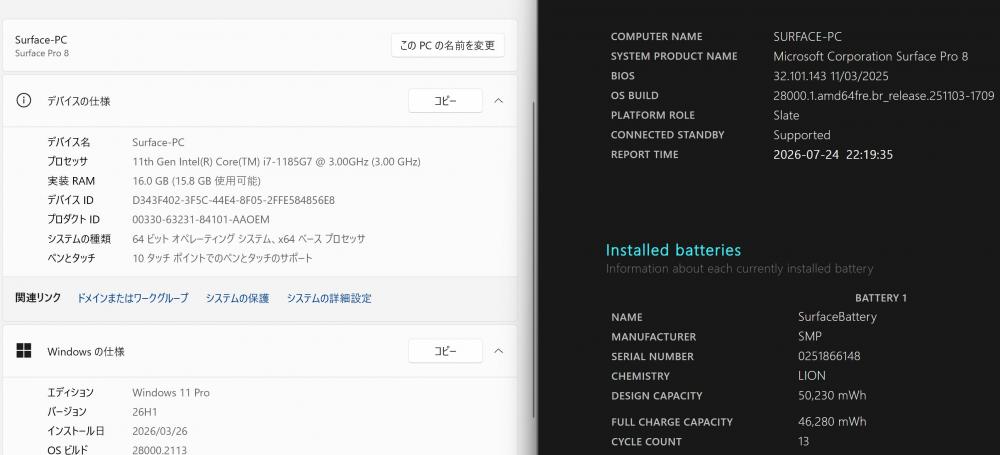This screenshot has width=1000, height=455.
Task: Collapse the デバイスの仕様 section chevron
Action: pos(499,101)
